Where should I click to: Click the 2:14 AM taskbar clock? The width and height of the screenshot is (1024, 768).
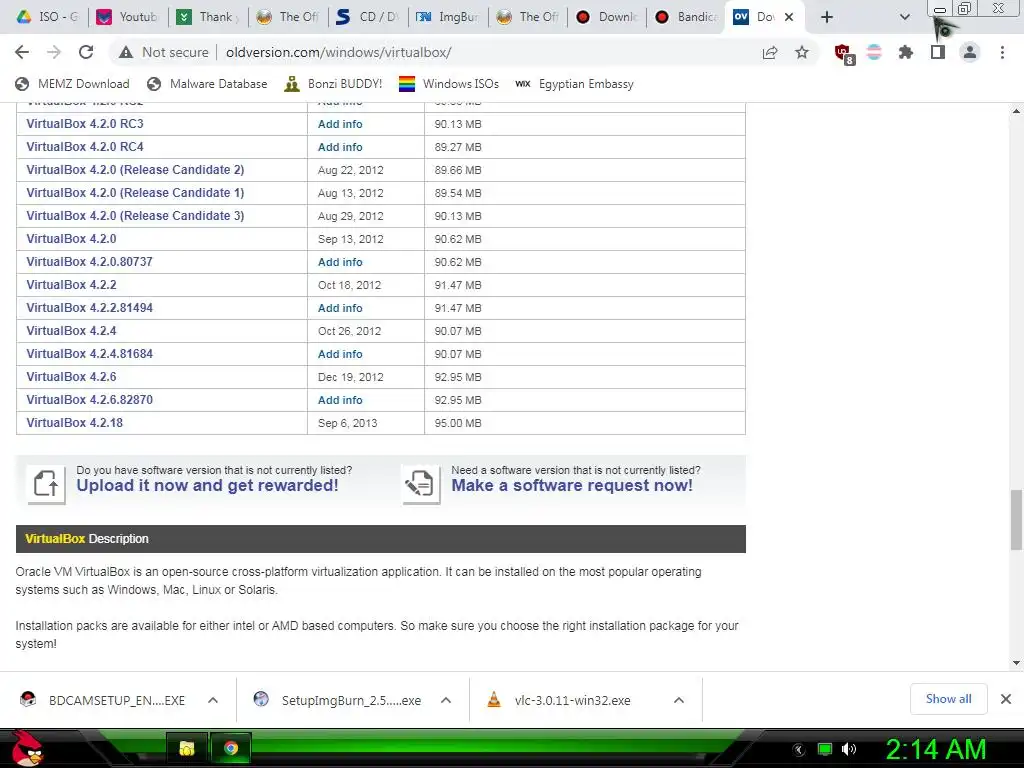click(935, 749)
